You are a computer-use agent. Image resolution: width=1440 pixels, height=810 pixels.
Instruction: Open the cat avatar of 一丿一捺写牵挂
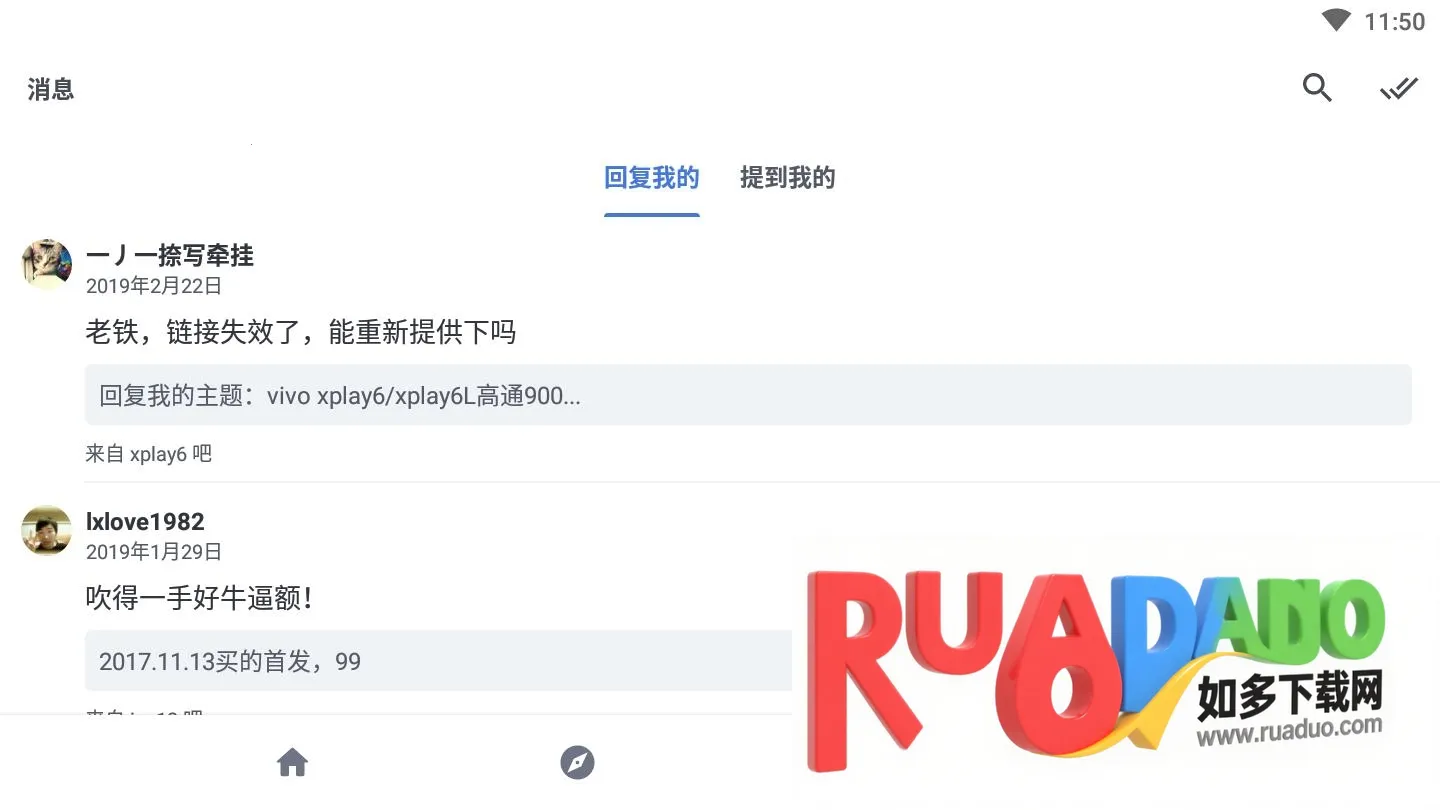click(47, 264)
